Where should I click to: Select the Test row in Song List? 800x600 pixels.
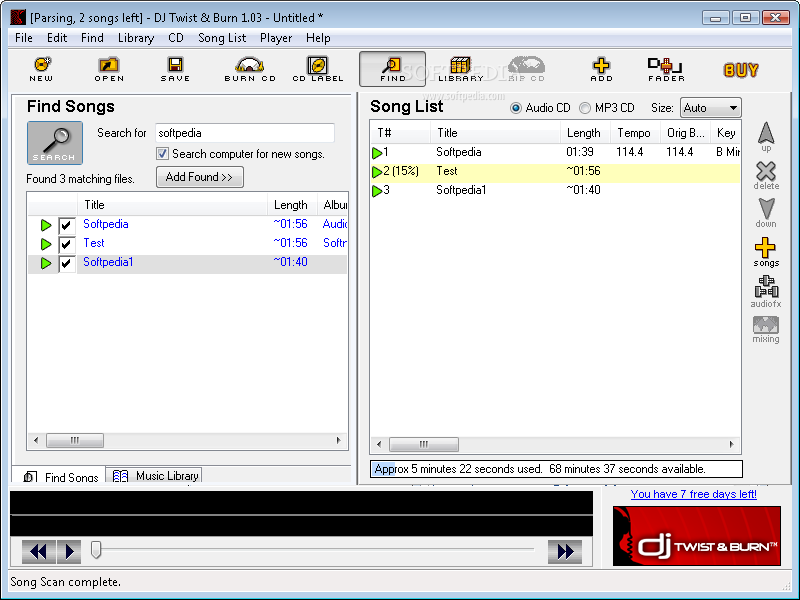click(x=555, y=171)
